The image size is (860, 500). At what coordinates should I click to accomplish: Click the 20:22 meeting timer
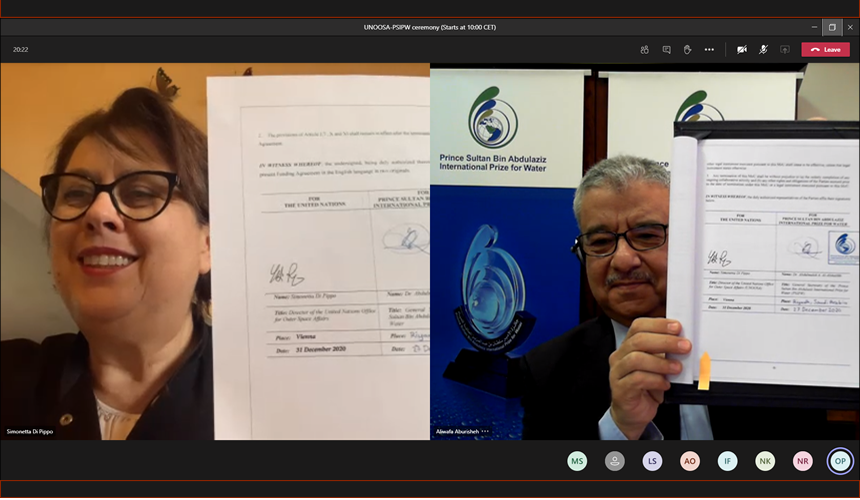(x=20, y=49)
